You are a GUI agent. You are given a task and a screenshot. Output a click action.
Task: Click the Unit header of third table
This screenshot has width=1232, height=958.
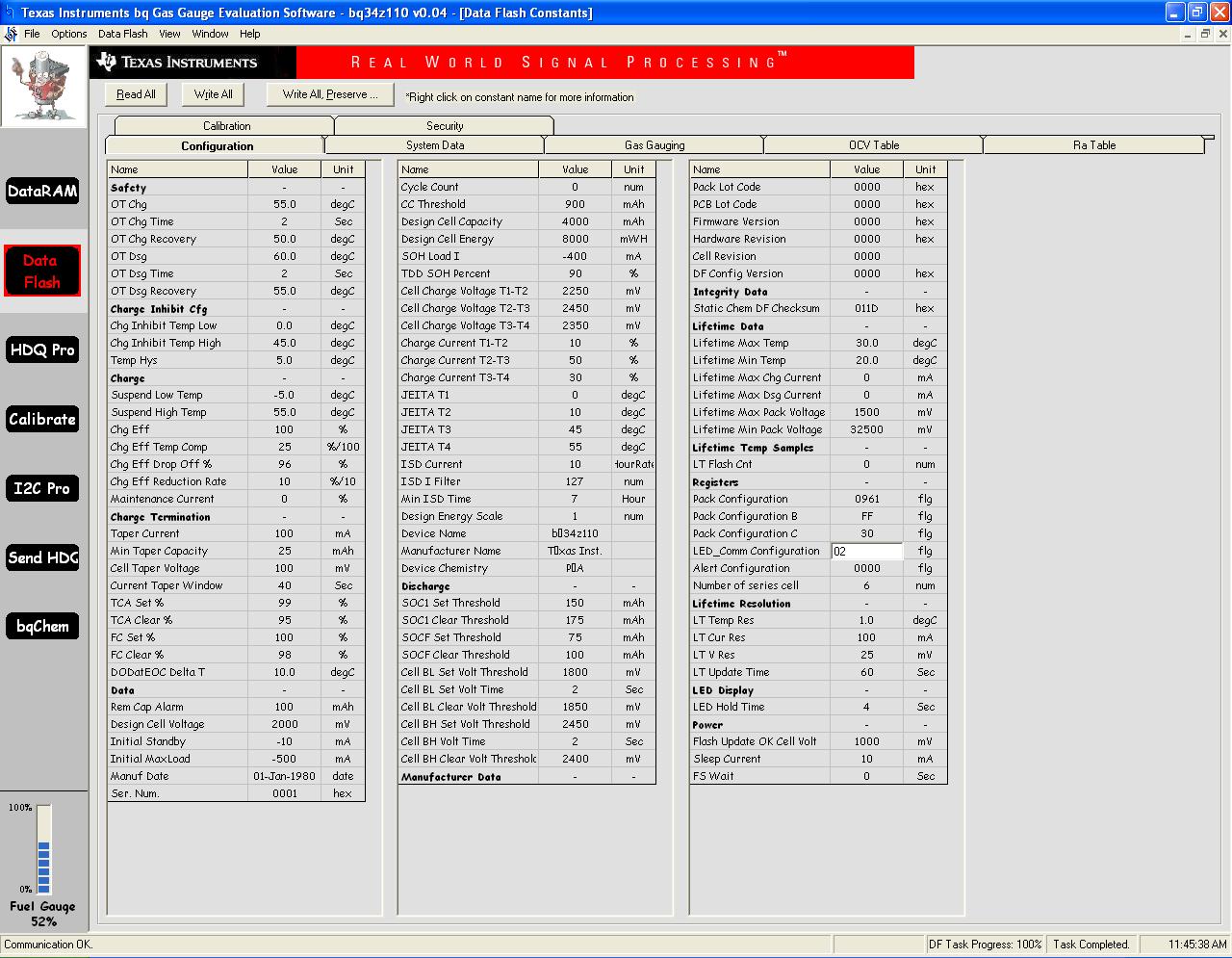(925, 169)
